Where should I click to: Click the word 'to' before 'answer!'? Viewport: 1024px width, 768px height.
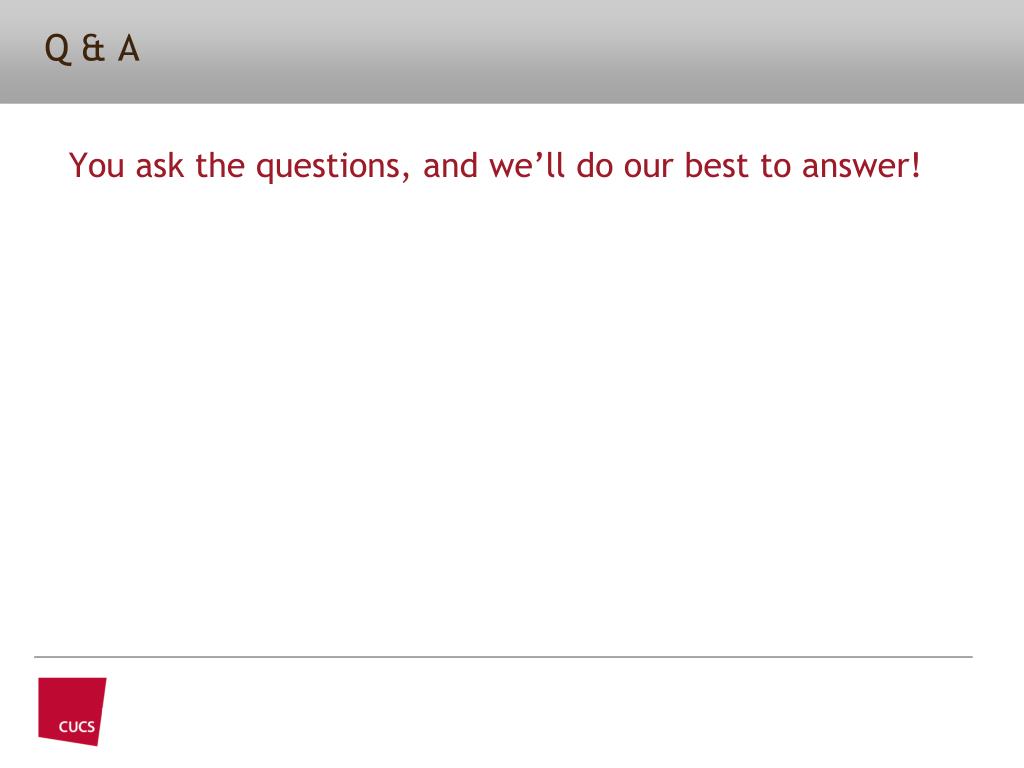775,167
